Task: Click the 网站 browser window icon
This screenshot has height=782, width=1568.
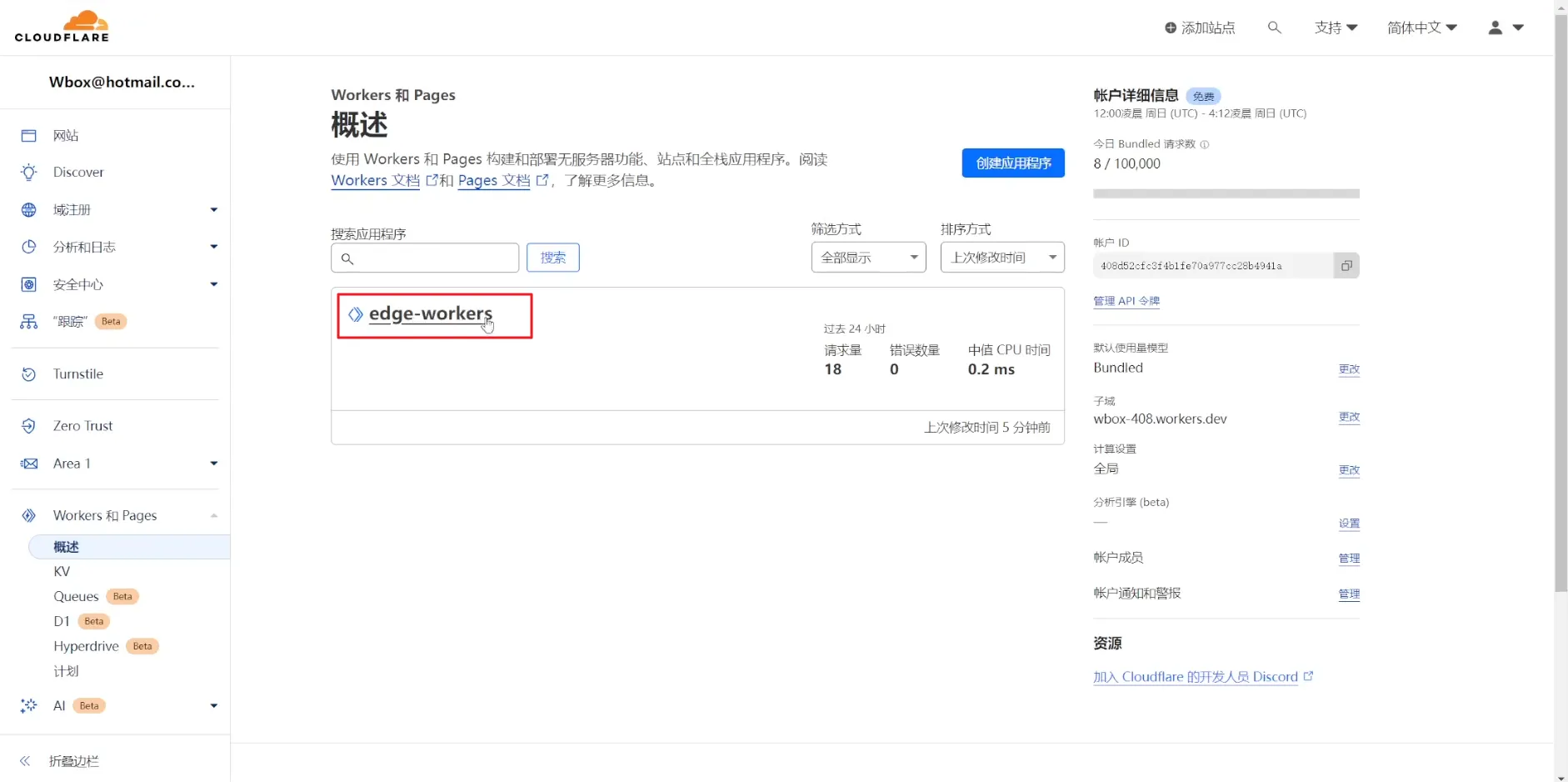Action: pos(29,136)
